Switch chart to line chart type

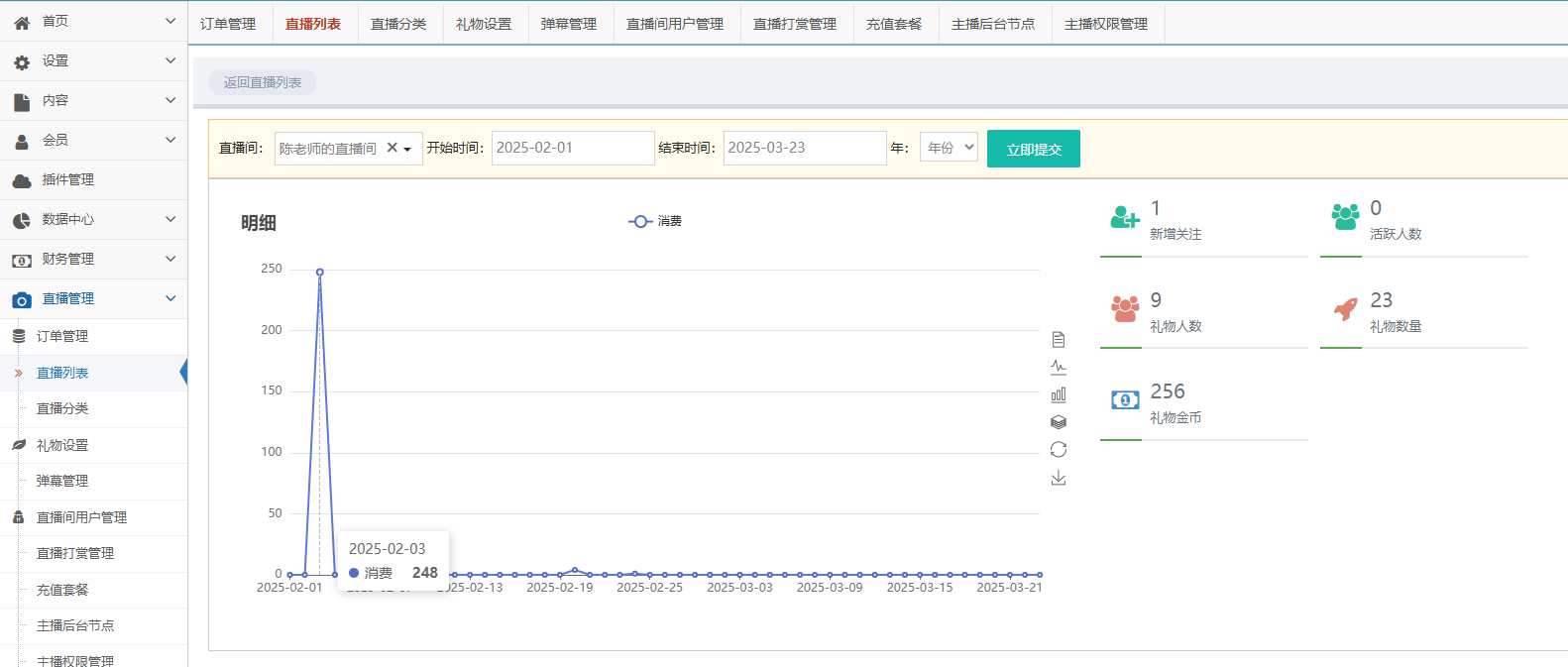[x=1059, y=367]
